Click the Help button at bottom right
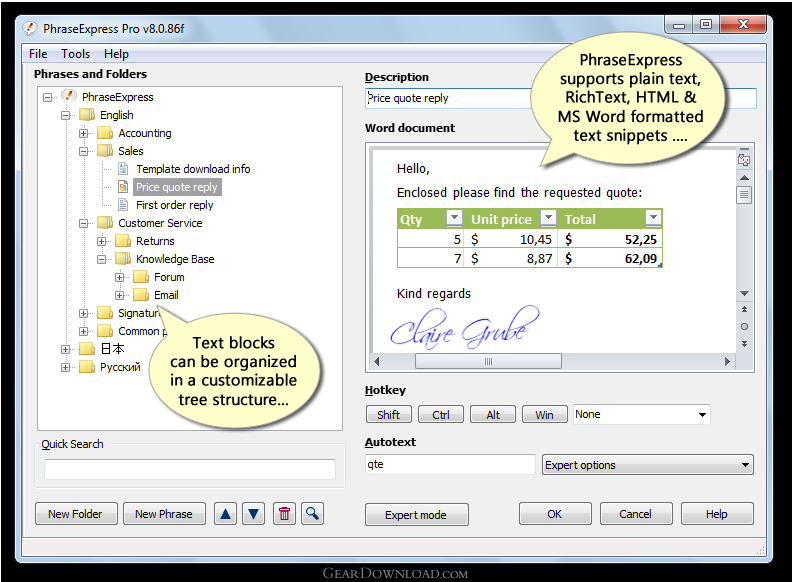The height and width of the screenshot is (582, 792). [717, 514]
